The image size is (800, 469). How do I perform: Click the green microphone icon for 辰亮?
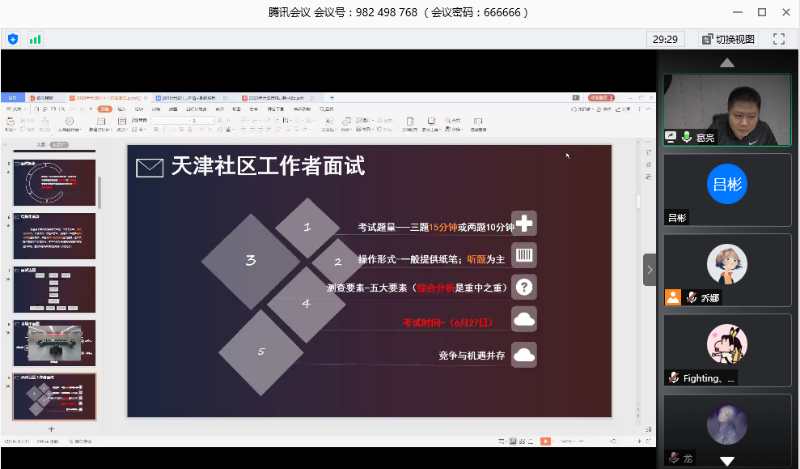click(688, 137)
